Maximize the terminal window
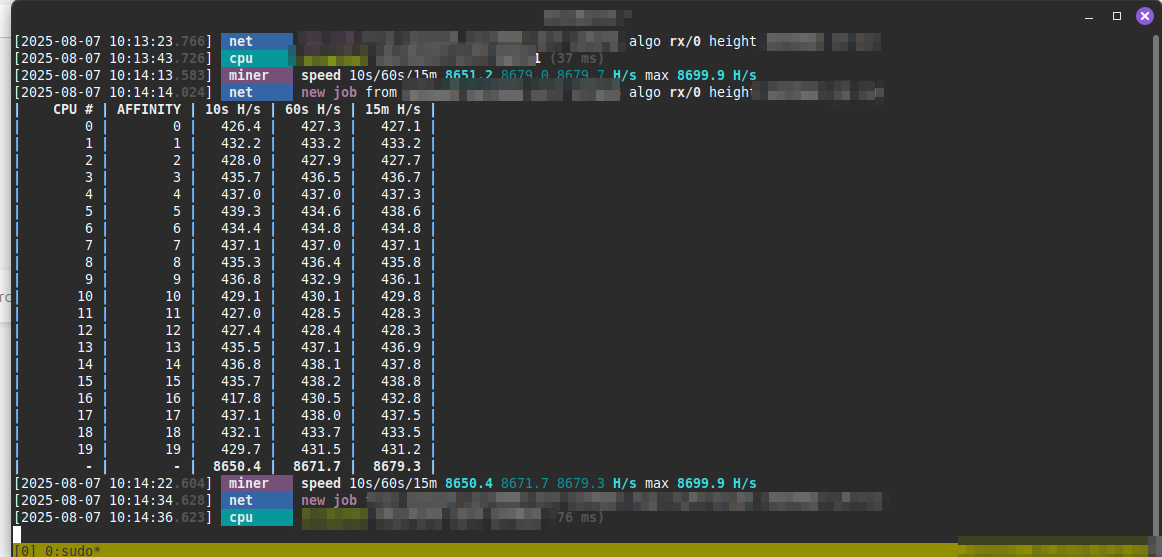Image resolution: width=1162 pixels, height=557 pixels. click(1117, 16)
